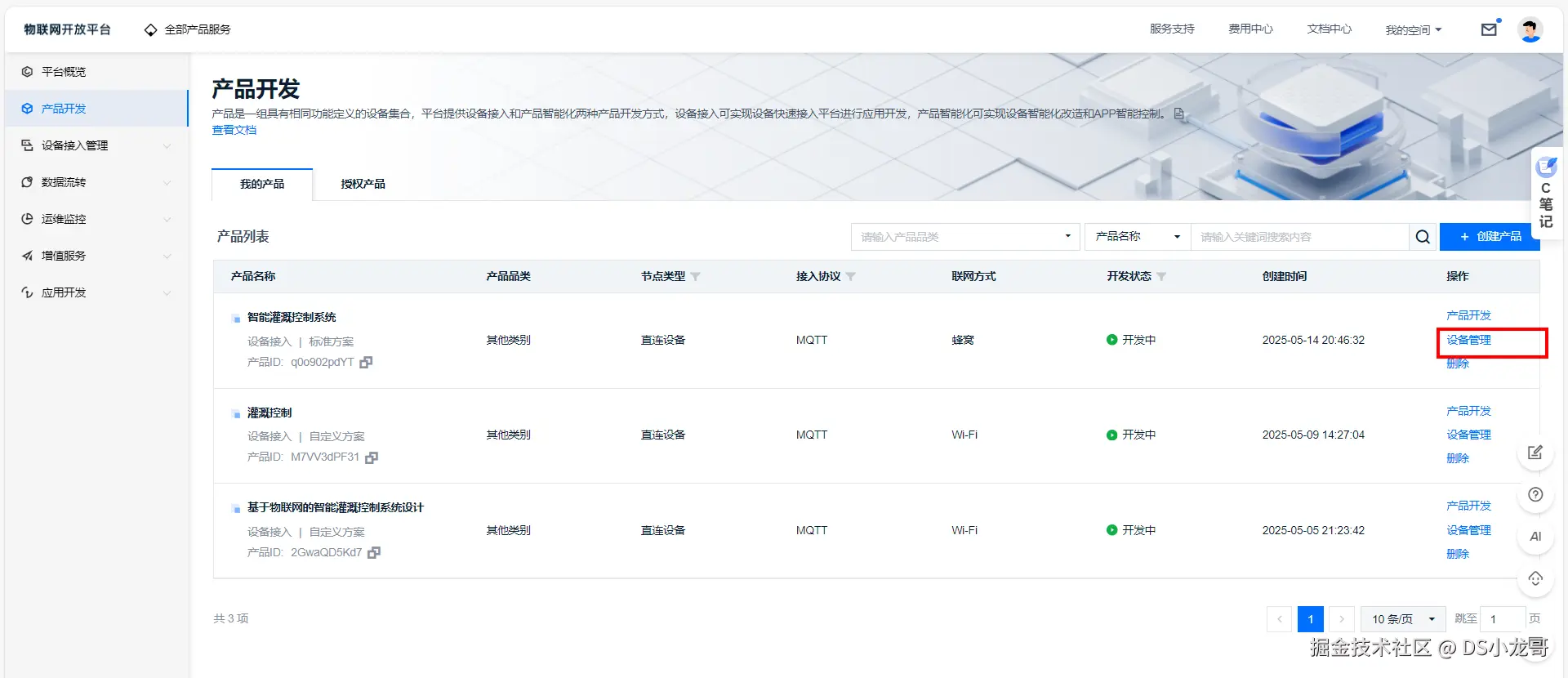Copy product ID 2GwaQD5Kd7
Screen dimensions: 1568x678
click(374, 553)
